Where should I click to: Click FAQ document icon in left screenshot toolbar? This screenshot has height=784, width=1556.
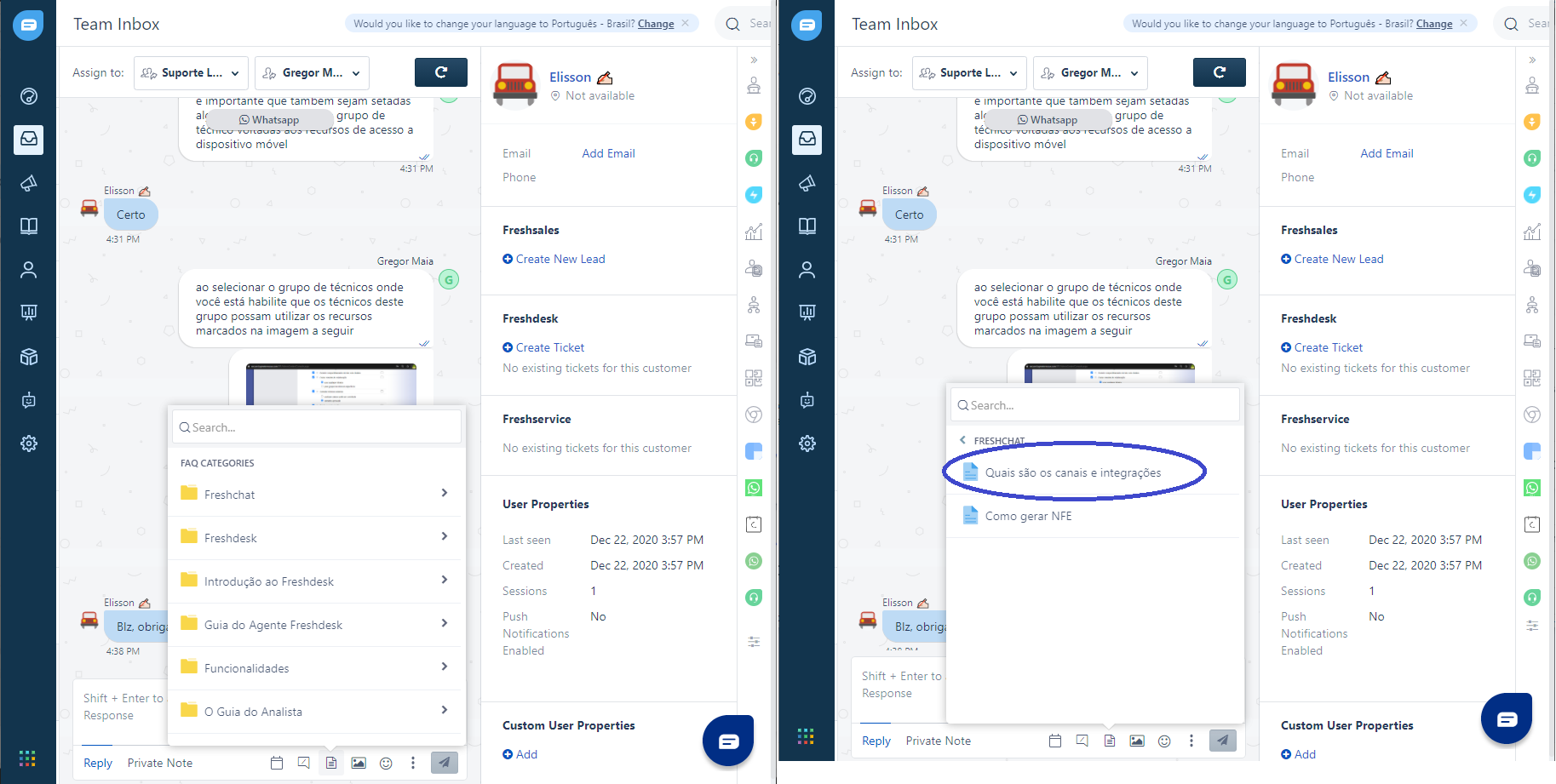click(x=331, y=763)
